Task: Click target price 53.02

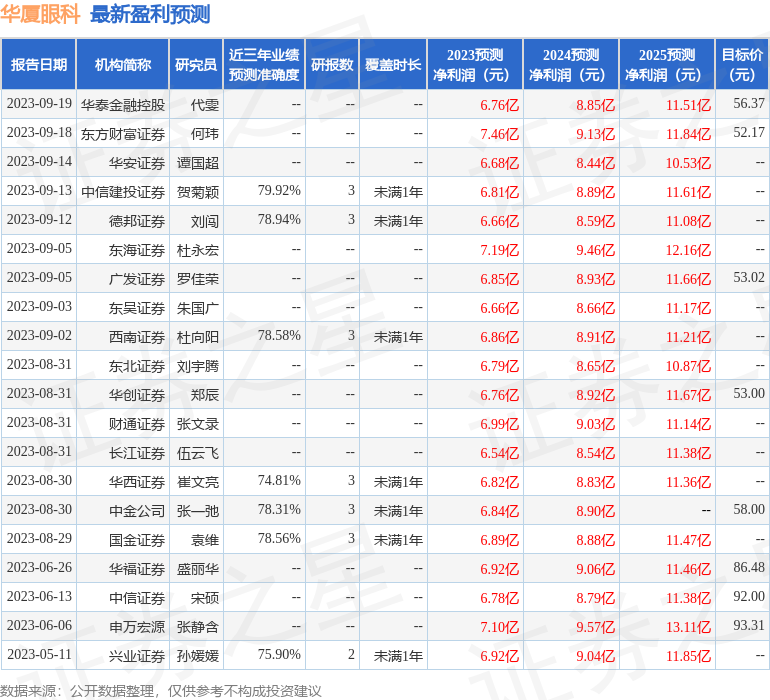Action: click(x=749, y=278)
